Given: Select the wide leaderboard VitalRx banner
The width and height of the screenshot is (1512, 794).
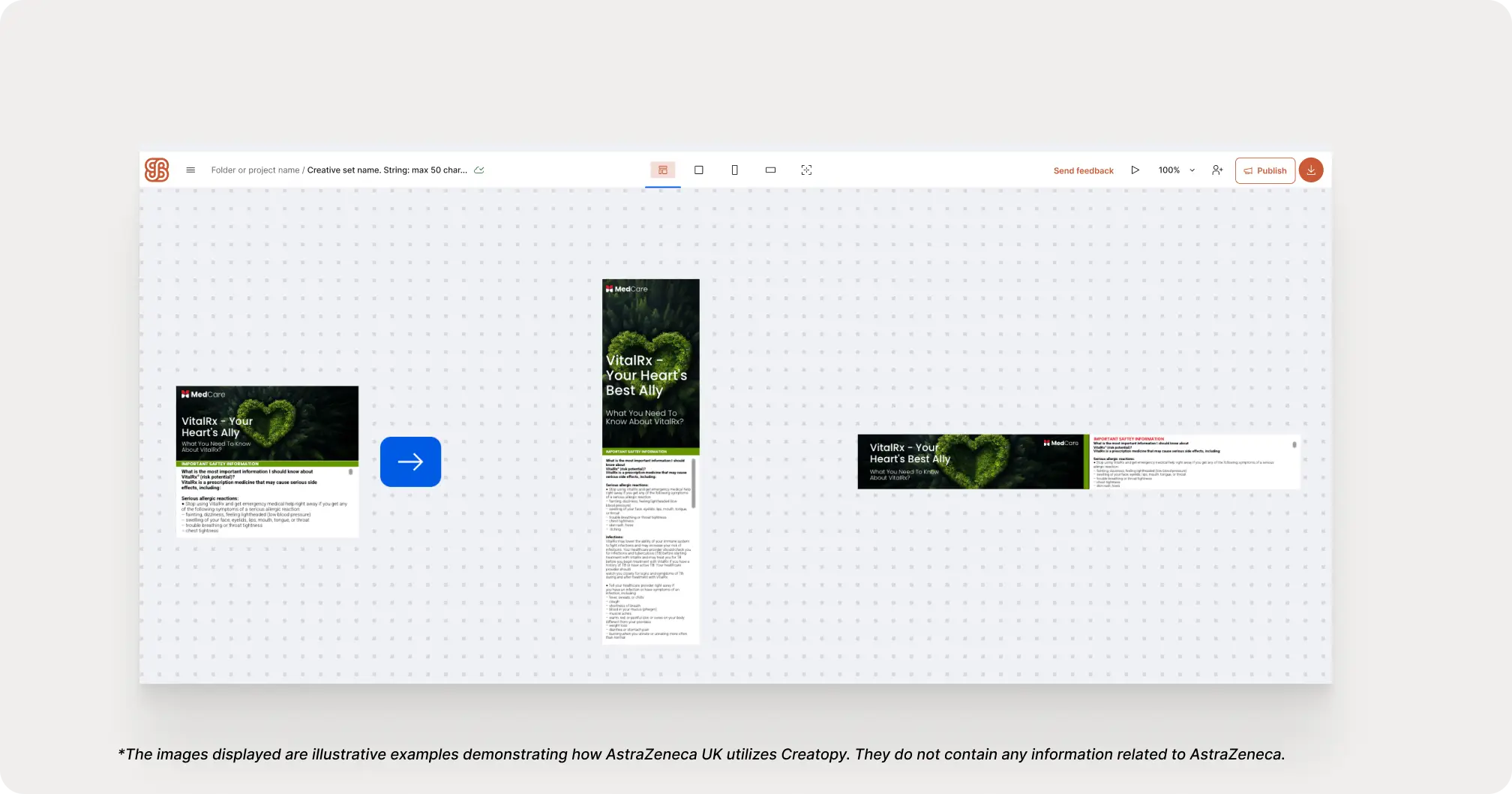Looking at the screenshot, I should (x=1078, y=462).
